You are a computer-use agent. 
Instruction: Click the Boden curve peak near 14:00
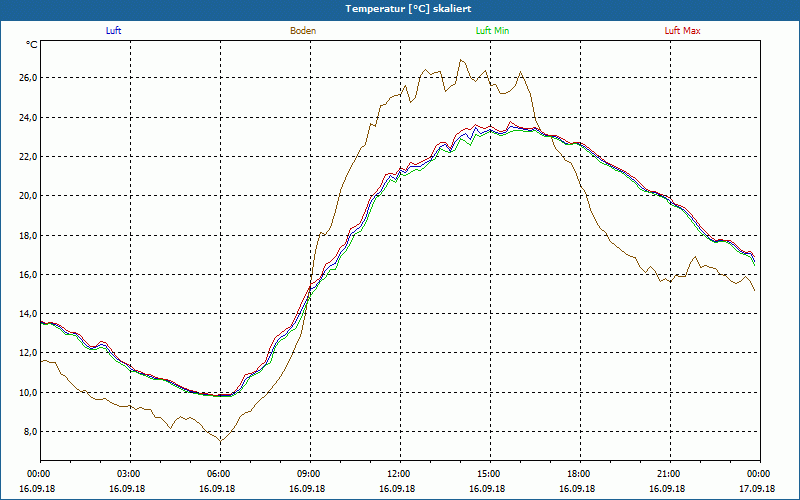pos(461,60)
